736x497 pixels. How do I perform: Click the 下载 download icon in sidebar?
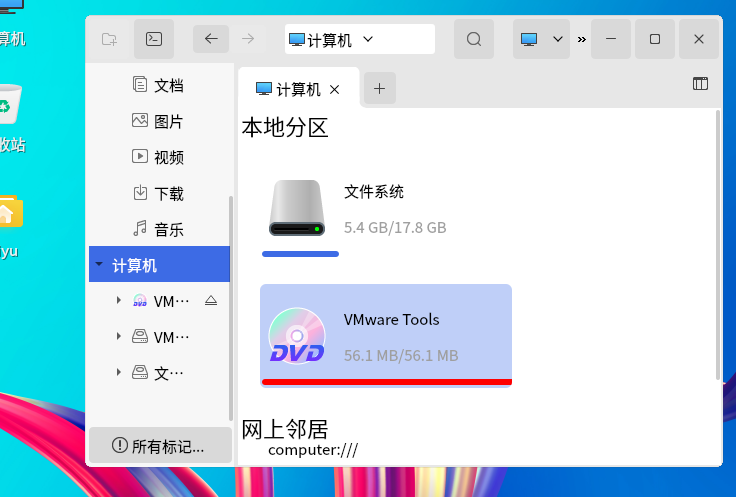click(x=140, y=192)
